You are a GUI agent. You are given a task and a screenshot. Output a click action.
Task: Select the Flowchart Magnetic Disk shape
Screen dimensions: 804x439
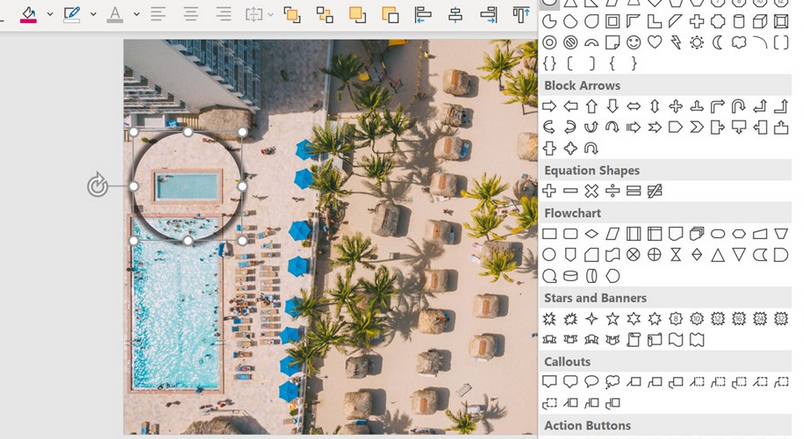coord(570,276)
